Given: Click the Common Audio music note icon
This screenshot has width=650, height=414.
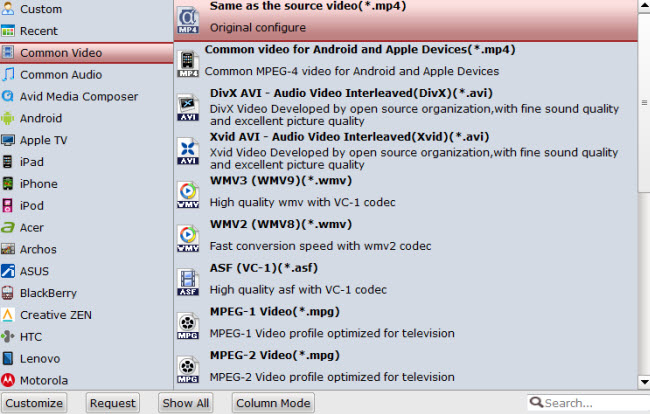Looking at the screenshot, I should click(x=7, y=75).
